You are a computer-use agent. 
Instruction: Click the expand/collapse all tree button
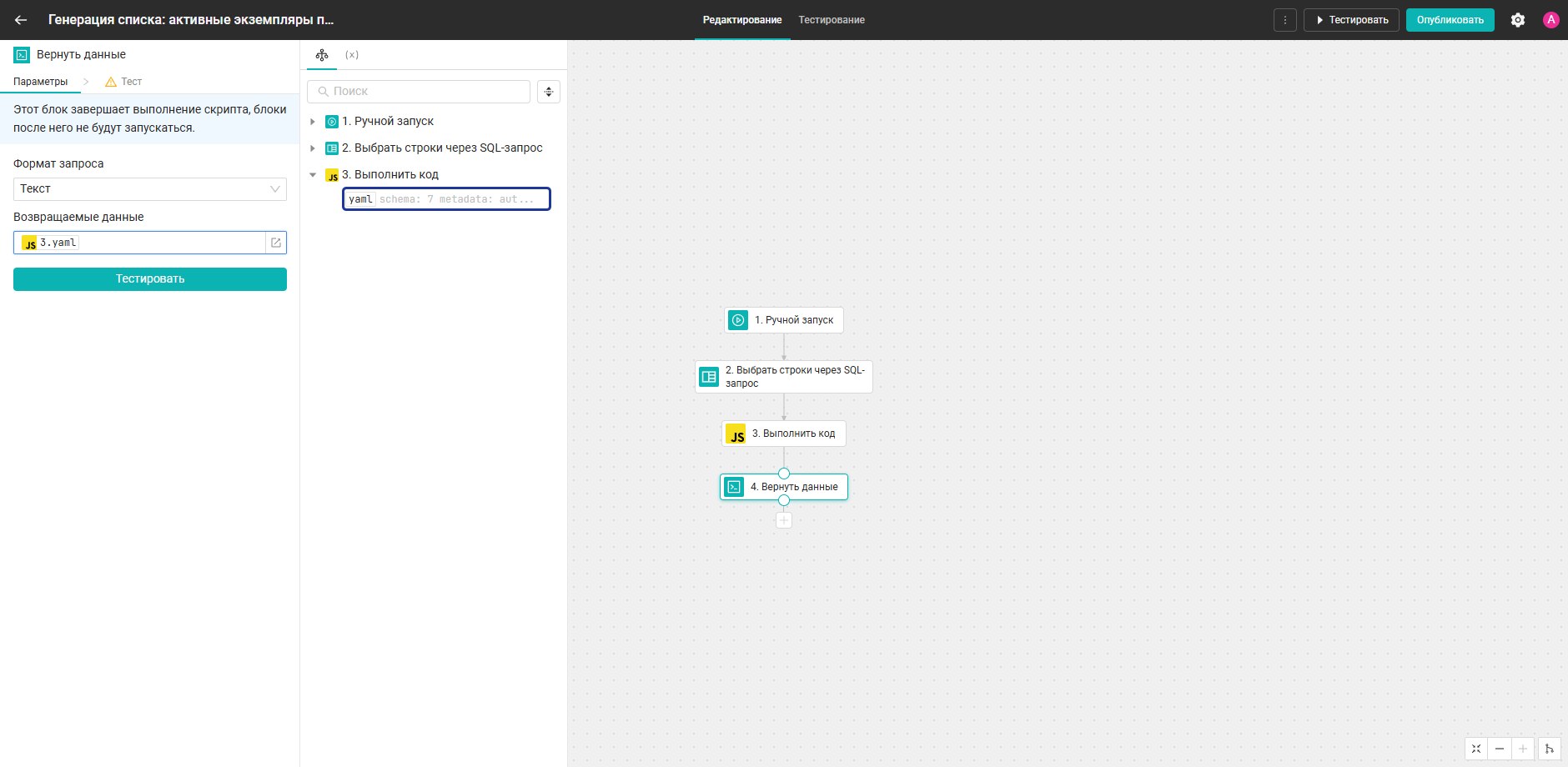549,92
